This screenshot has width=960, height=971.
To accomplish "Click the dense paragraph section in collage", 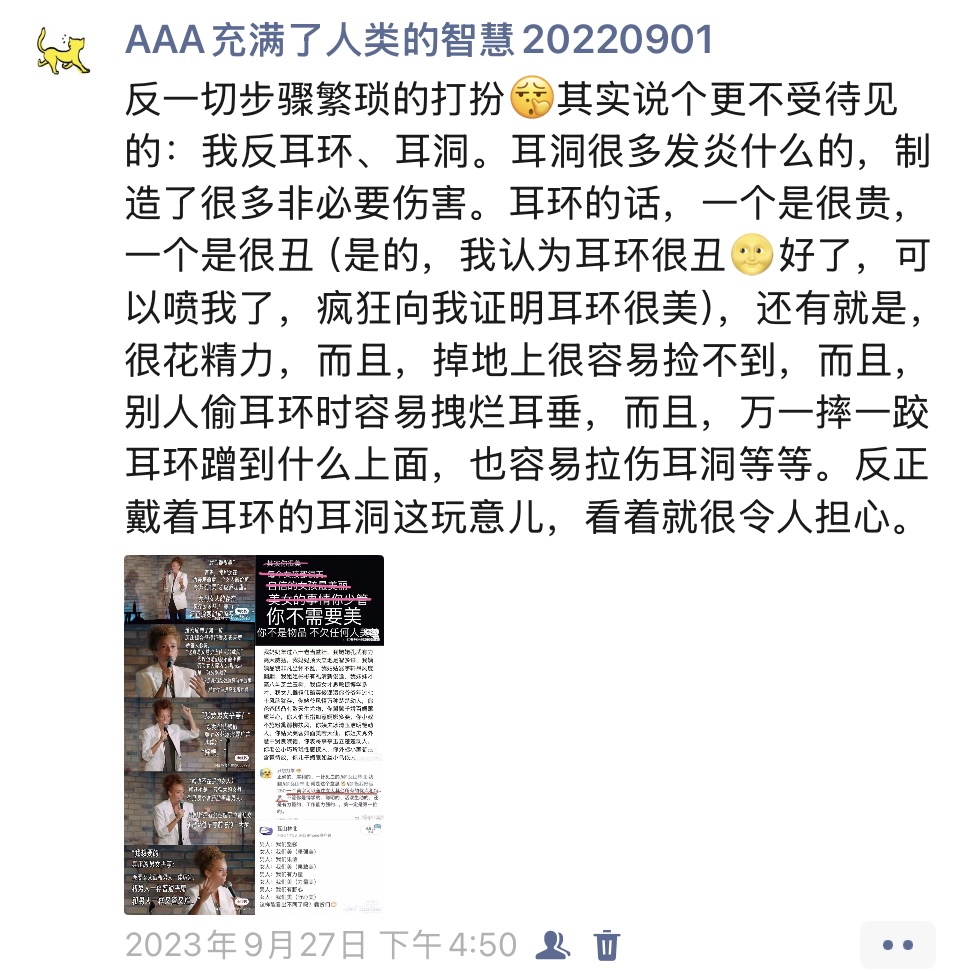I will point(320,705).
